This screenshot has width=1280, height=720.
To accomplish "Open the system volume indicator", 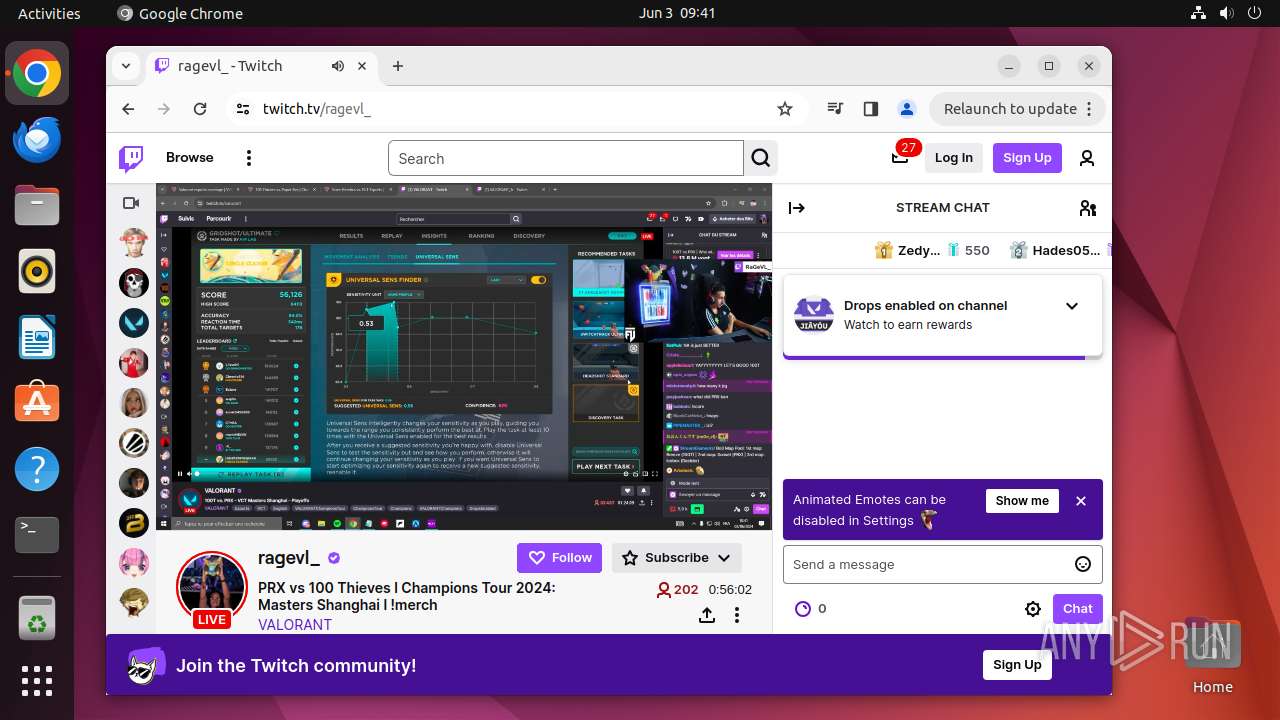I will coord(1227,13).
